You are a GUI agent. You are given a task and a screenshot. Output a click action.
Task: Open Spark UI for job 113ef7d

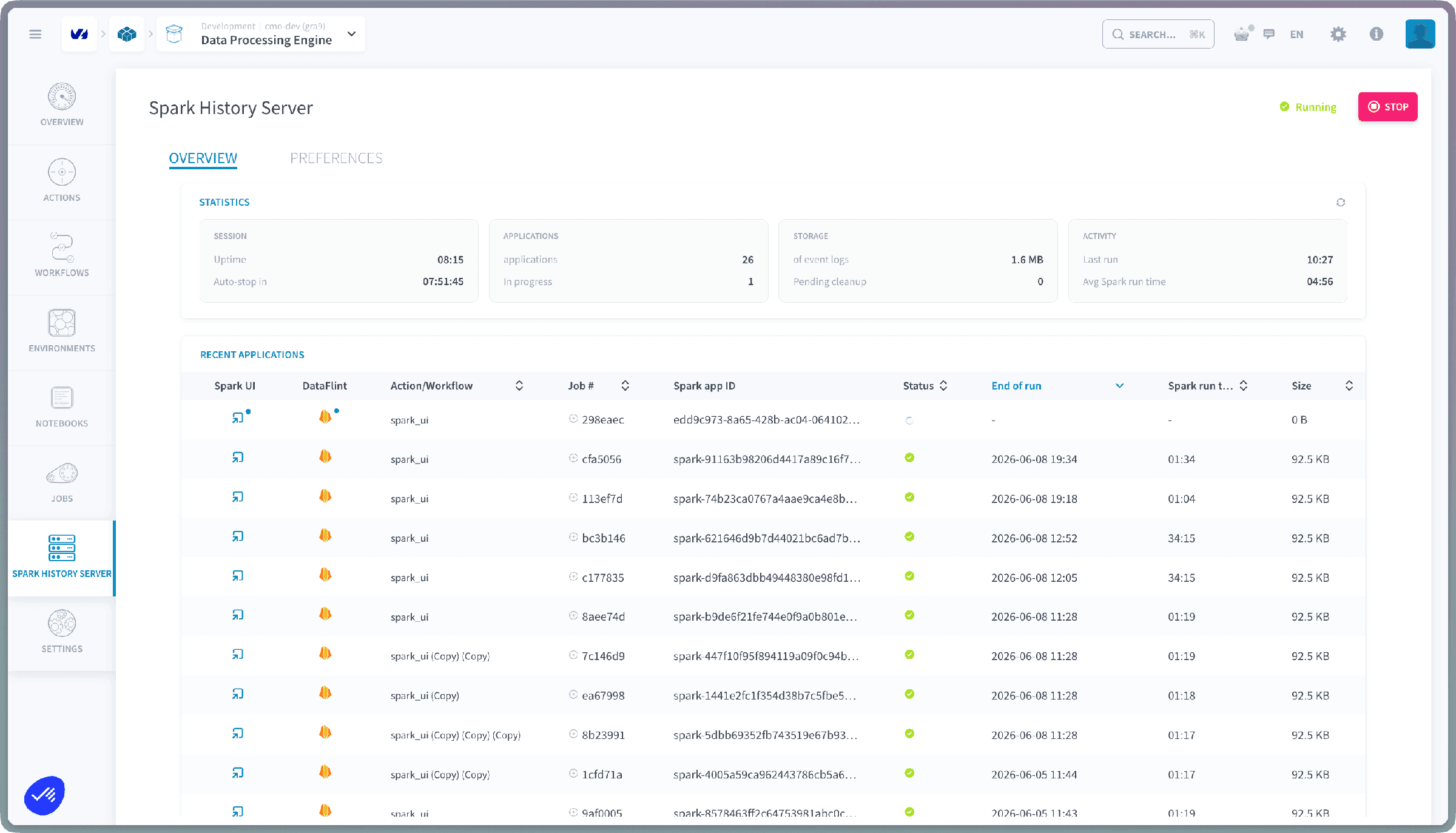(237, 497)
